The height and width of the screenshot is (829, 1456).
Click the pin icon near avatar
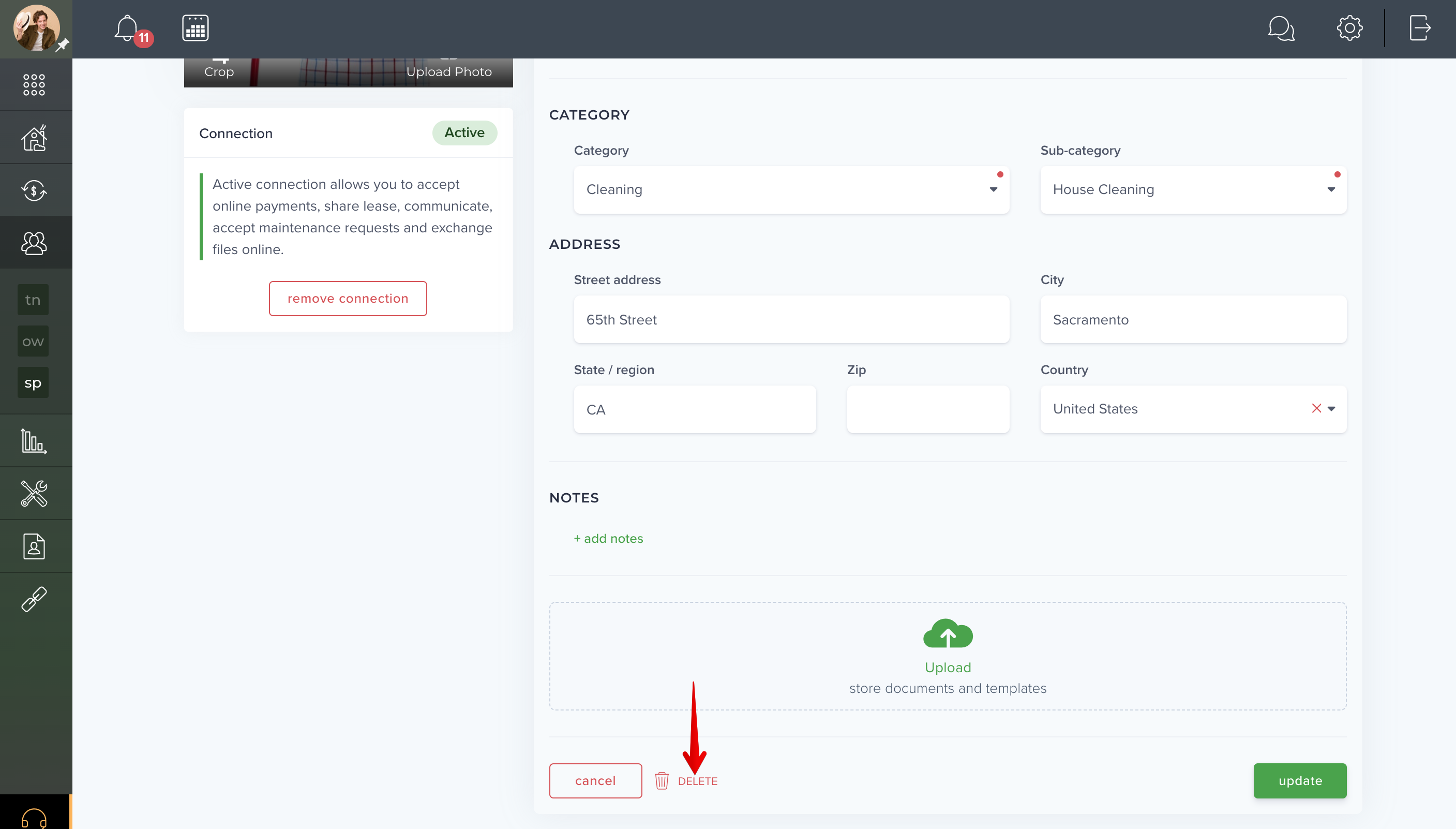point(63,45)
